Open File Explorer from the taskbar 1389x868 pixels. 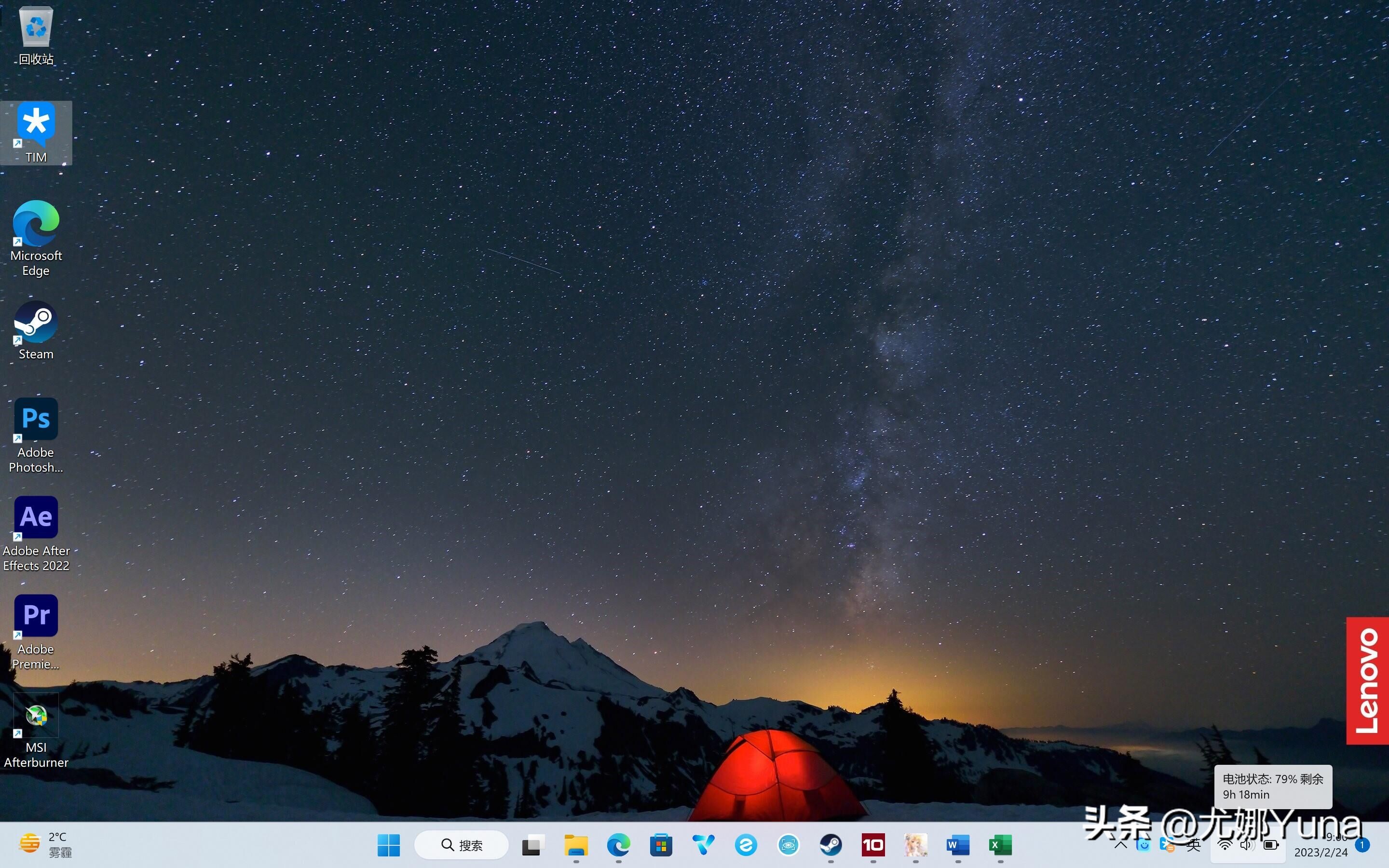click(576, 845)
